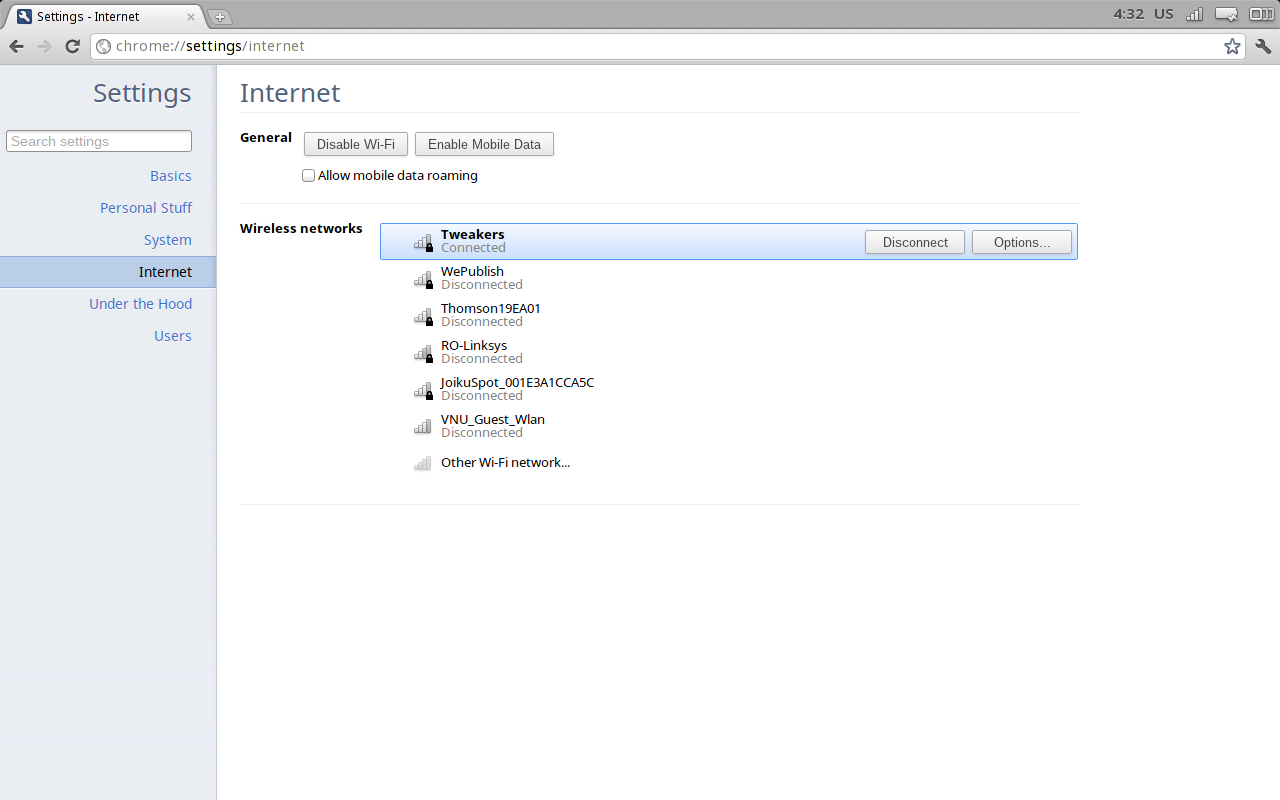Click the VNU_Guest_Wlan signal icon

(x=423, y=426)
